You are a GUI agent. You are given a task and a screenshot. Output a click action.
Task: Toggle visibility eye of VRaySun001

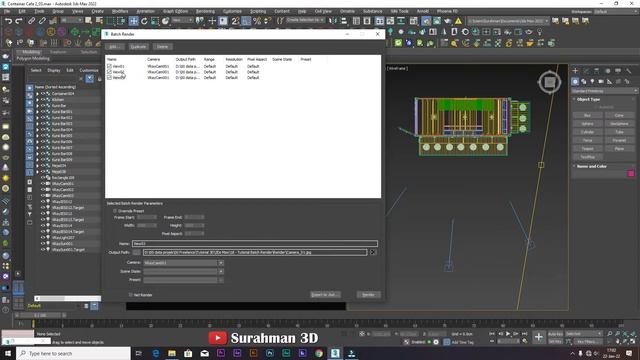[x=42, y=243]
